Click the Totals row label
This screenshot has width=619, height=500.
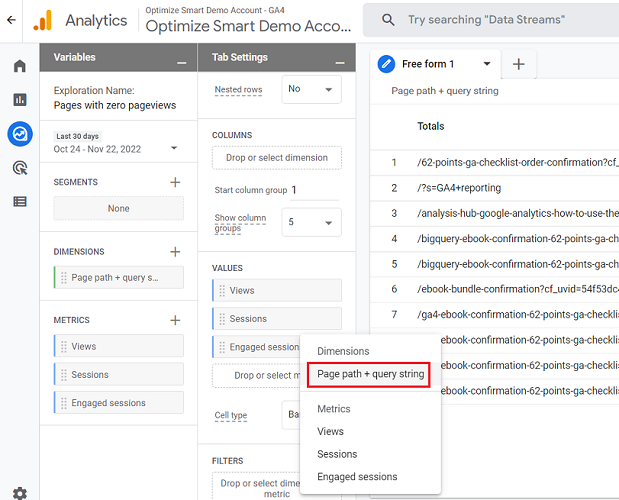pyautogui.click(x=431, y=126)
